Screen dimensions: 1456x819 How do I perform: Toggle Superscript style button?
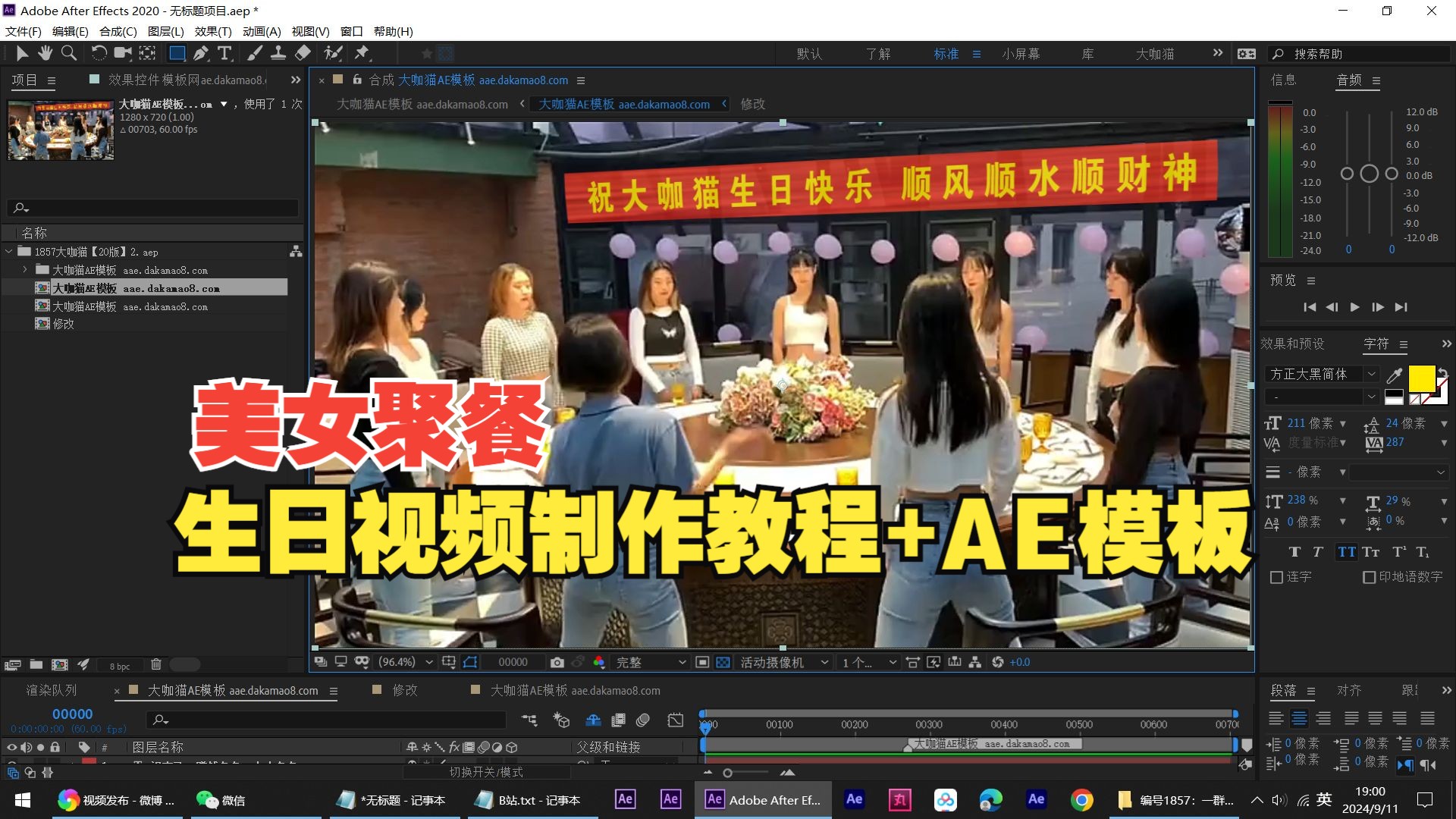(x=1399, y=552)
